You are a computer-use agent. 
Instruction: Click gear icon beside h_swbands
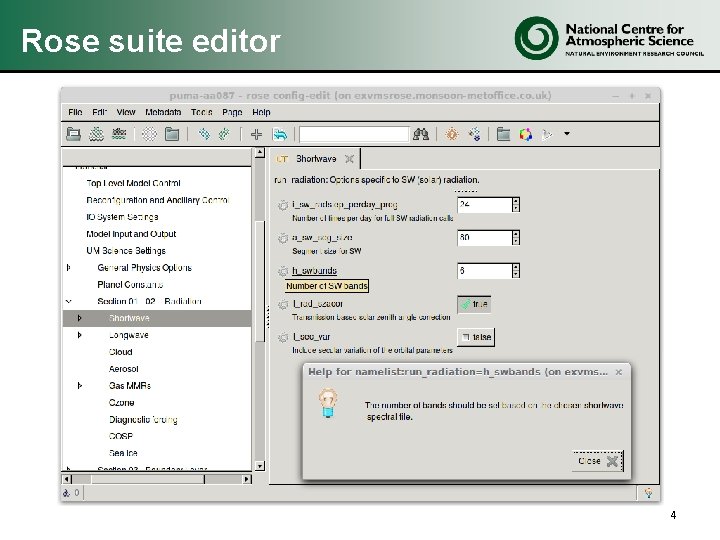point(283,271)
